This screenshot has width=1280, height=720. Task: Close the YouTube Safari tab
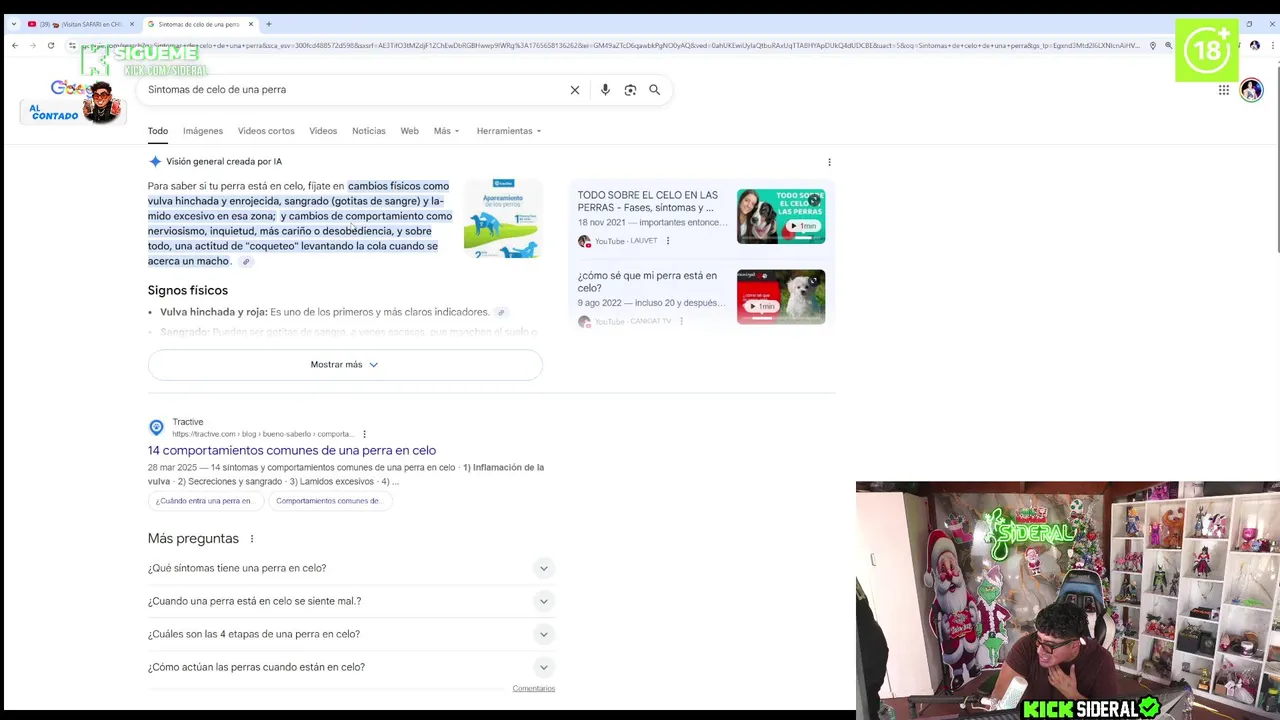[x=131, y=24]
